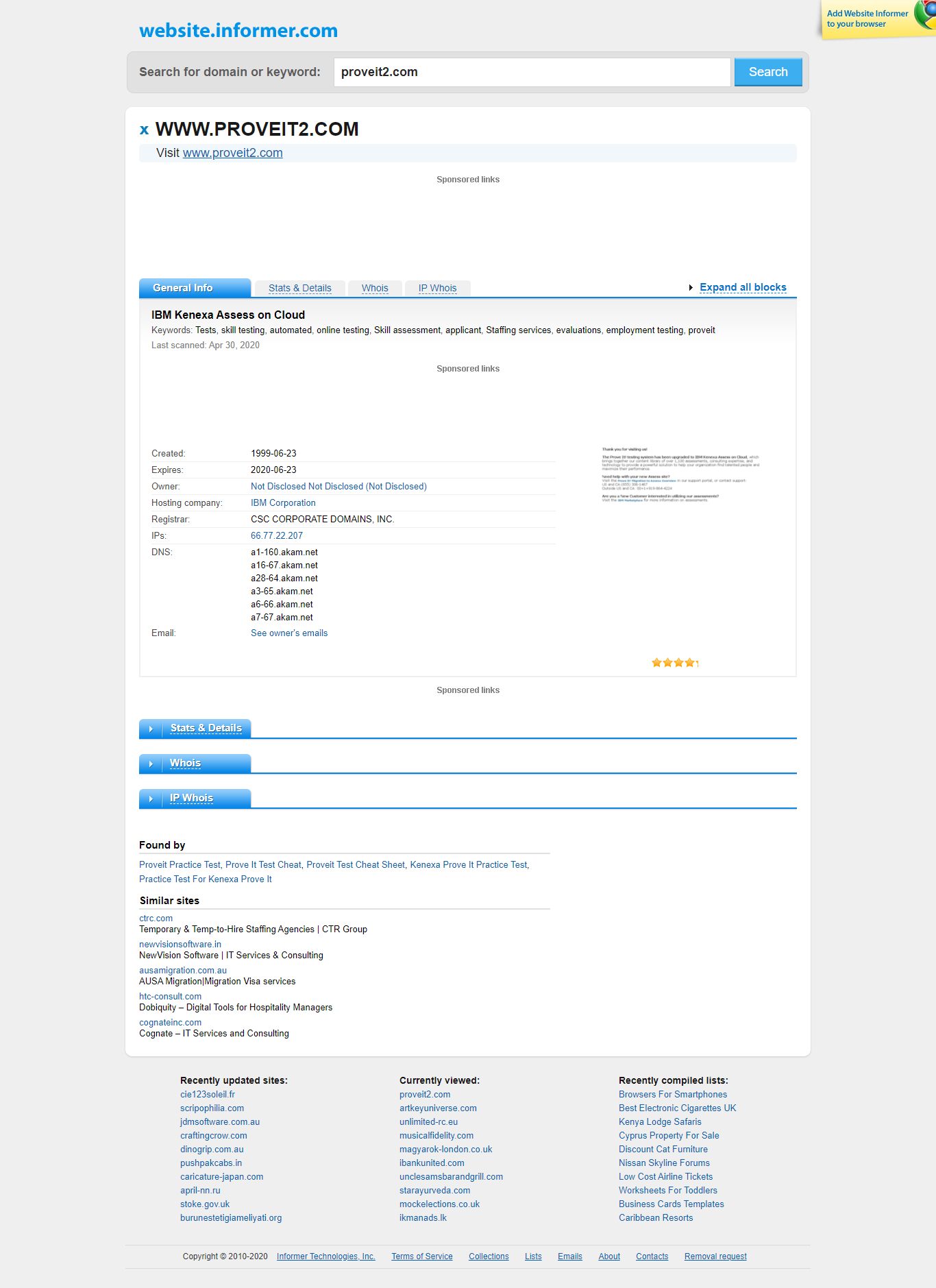
Task: Click the Search button
Action: [768, 72]
